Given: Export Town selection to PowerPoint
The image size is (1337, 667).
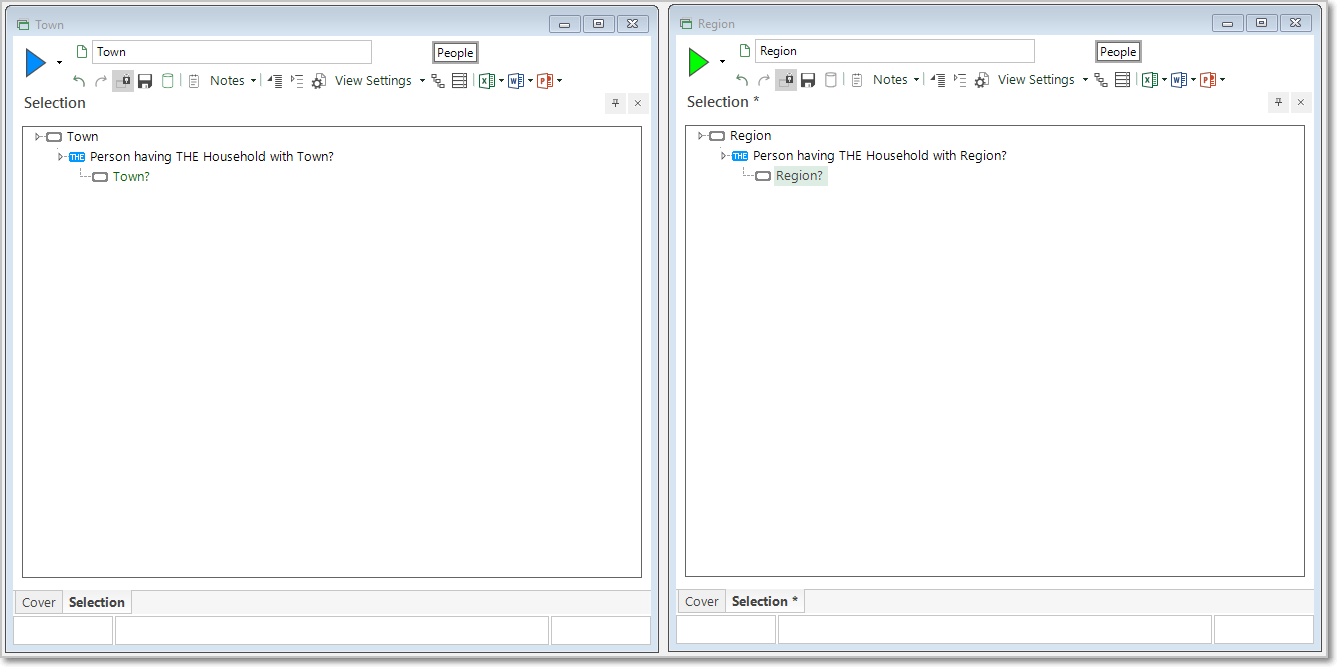Looking at the screenshot, I should [545, 81].
